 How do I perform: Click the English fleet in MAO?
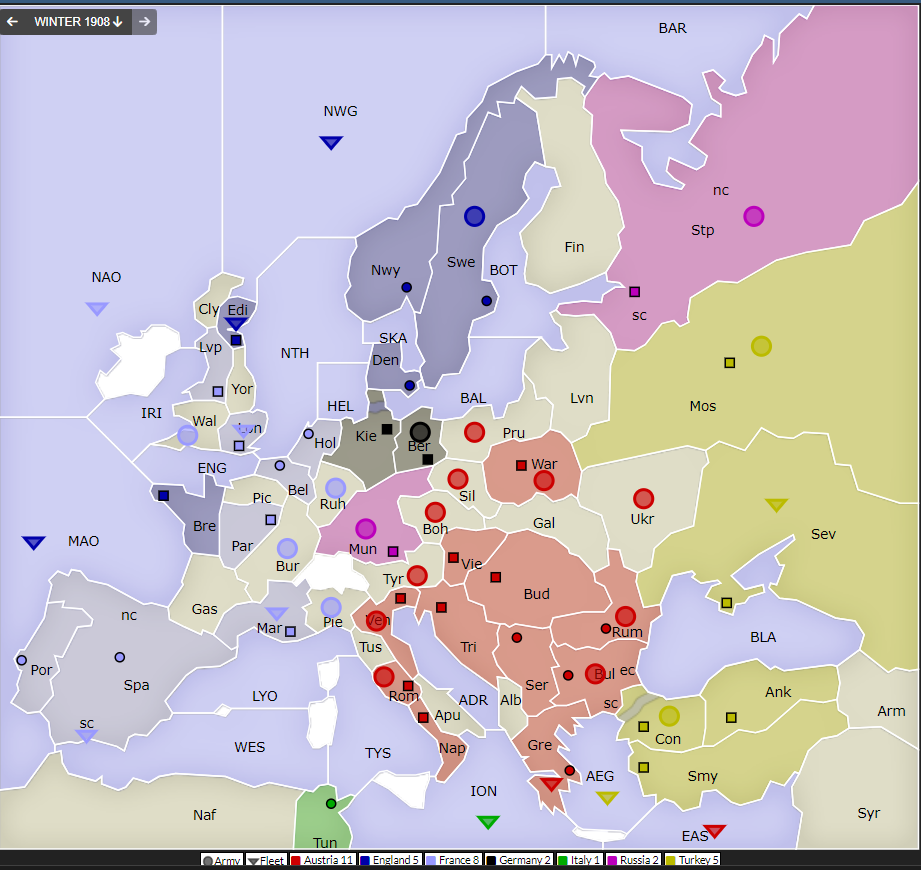pyautogui.click(x=33, y=542)
